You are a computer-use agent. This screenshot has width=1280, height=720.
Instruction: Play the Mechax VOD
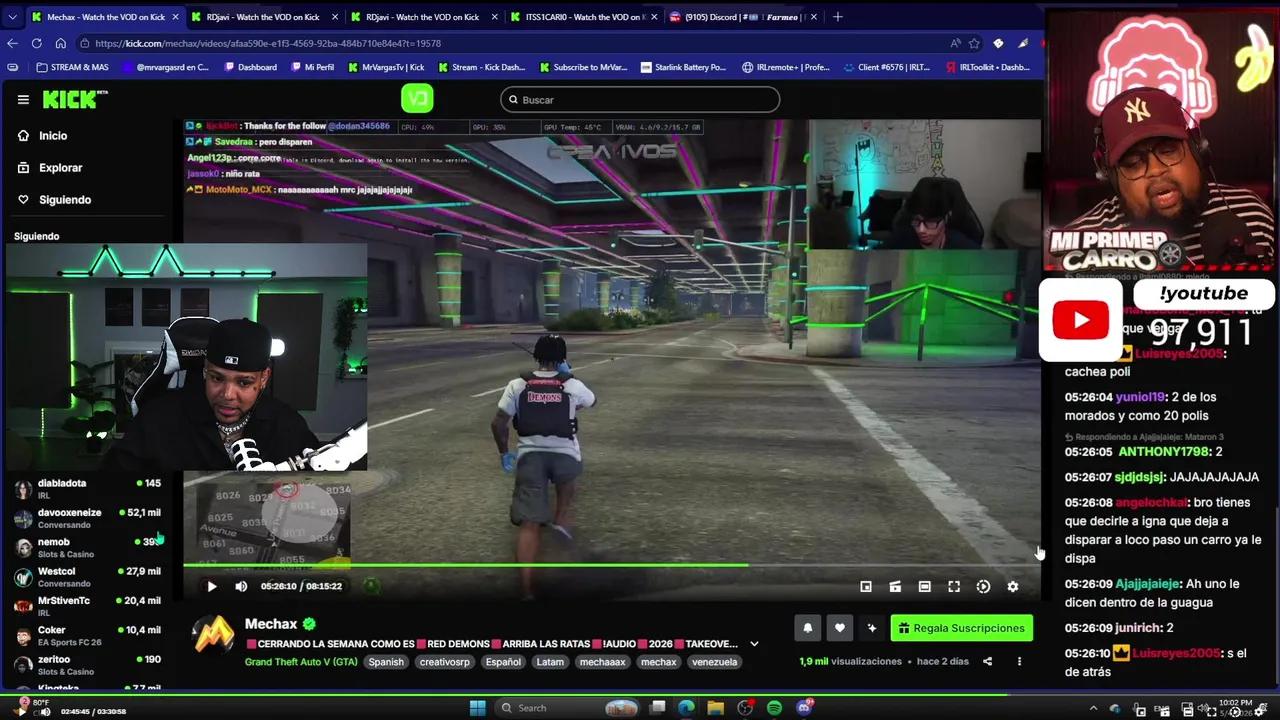click(x=211, y=587)
